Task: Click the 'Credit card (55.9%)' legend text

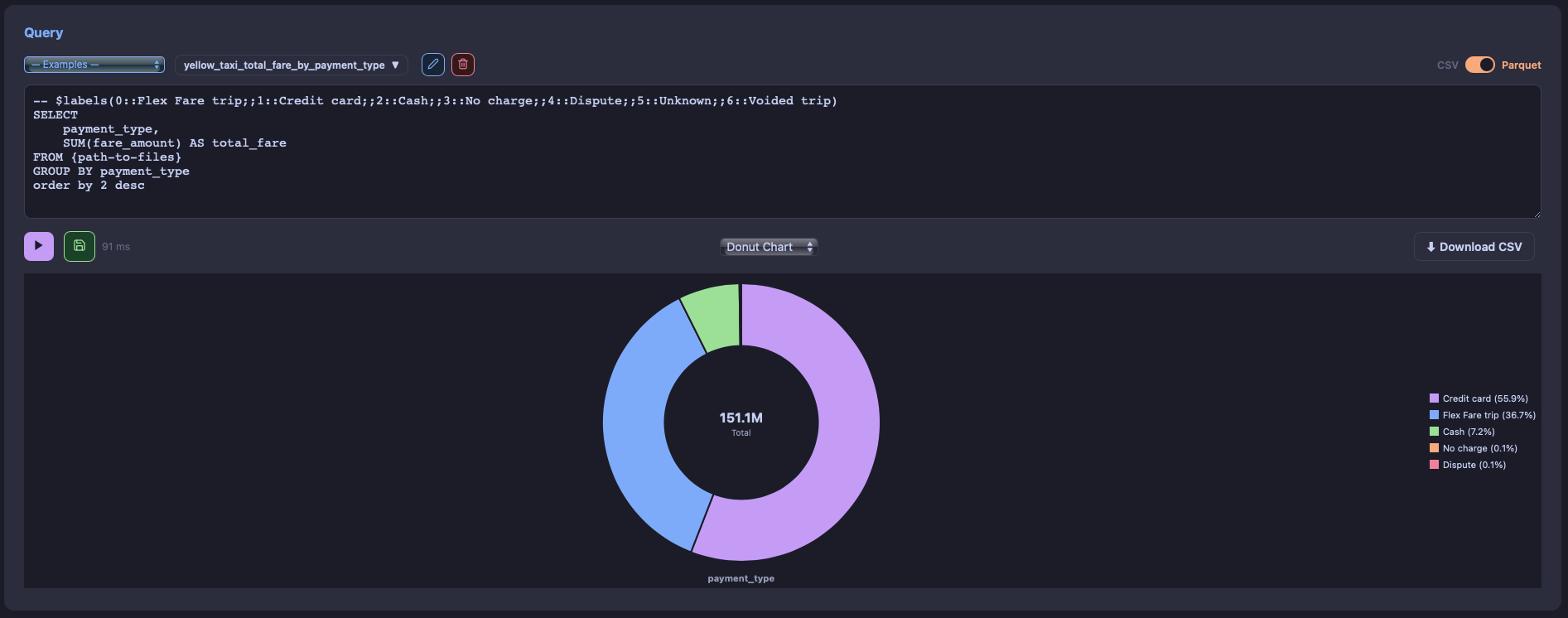Action: point(1486,398)
